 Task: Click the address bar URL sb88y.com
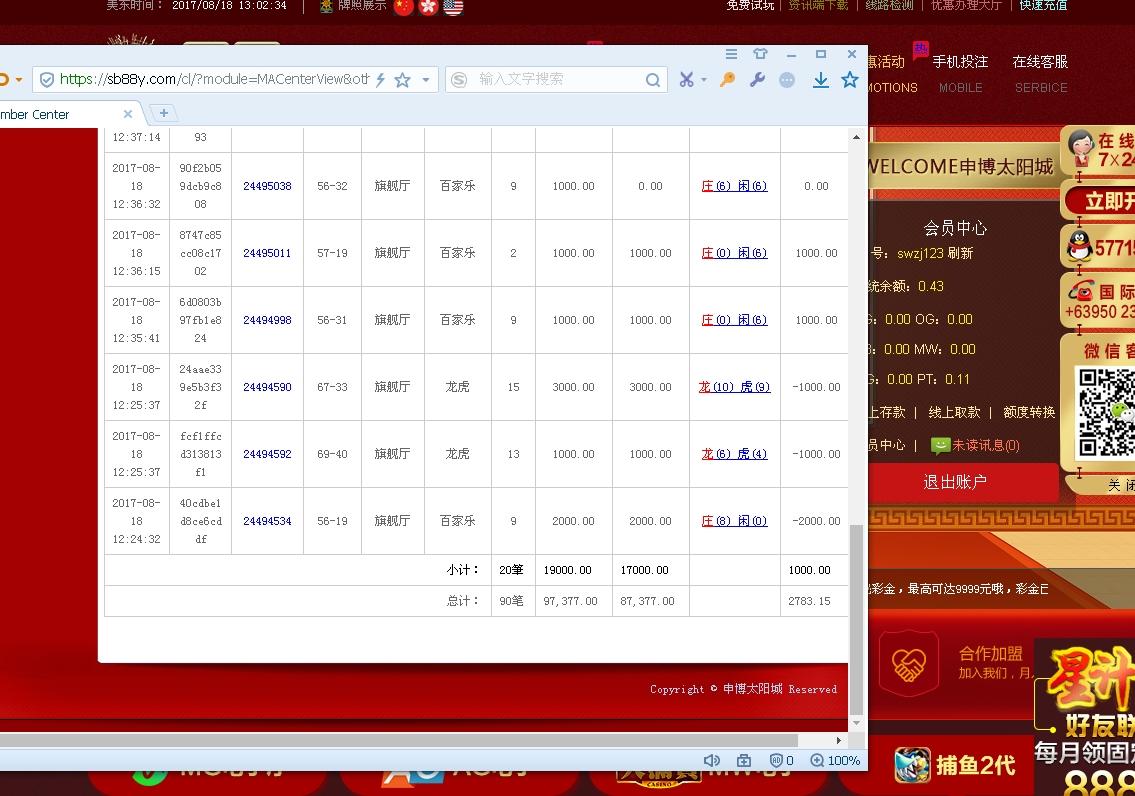pos(214,79)
